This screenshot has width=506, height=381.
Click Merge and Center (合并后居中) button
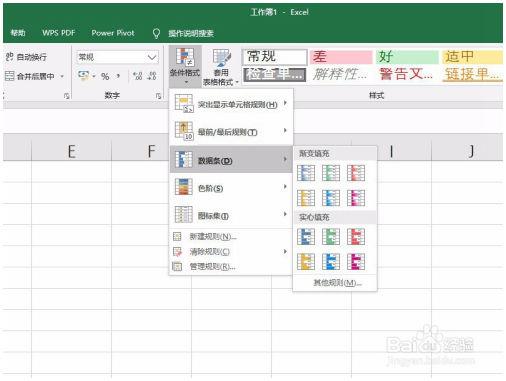pos(30,76)
